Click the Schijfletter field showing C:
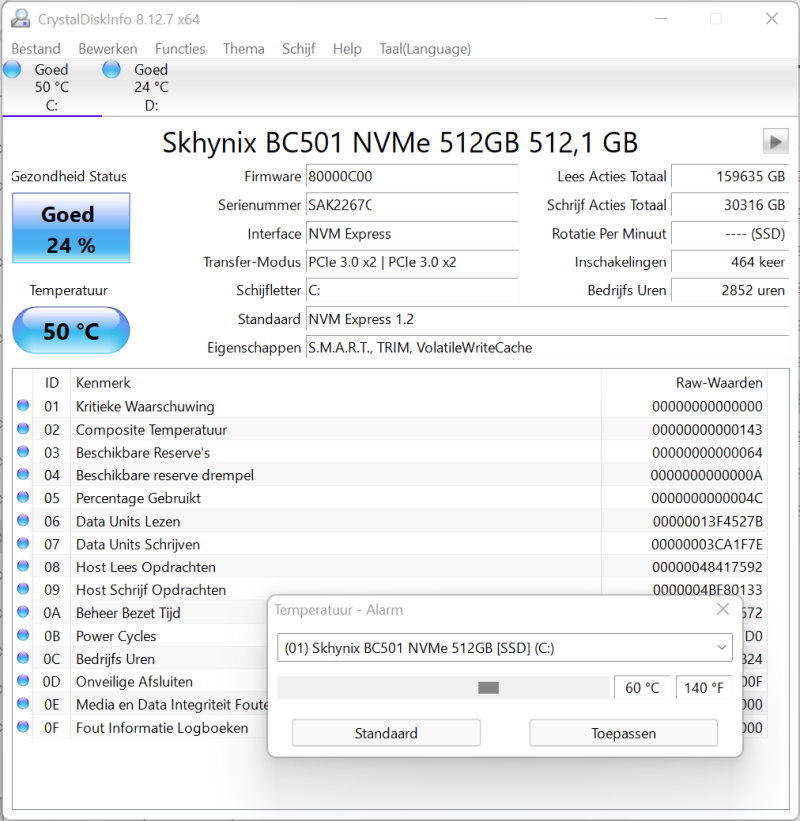This screenshot has height=821, width=800. click(x=412, y=290)
